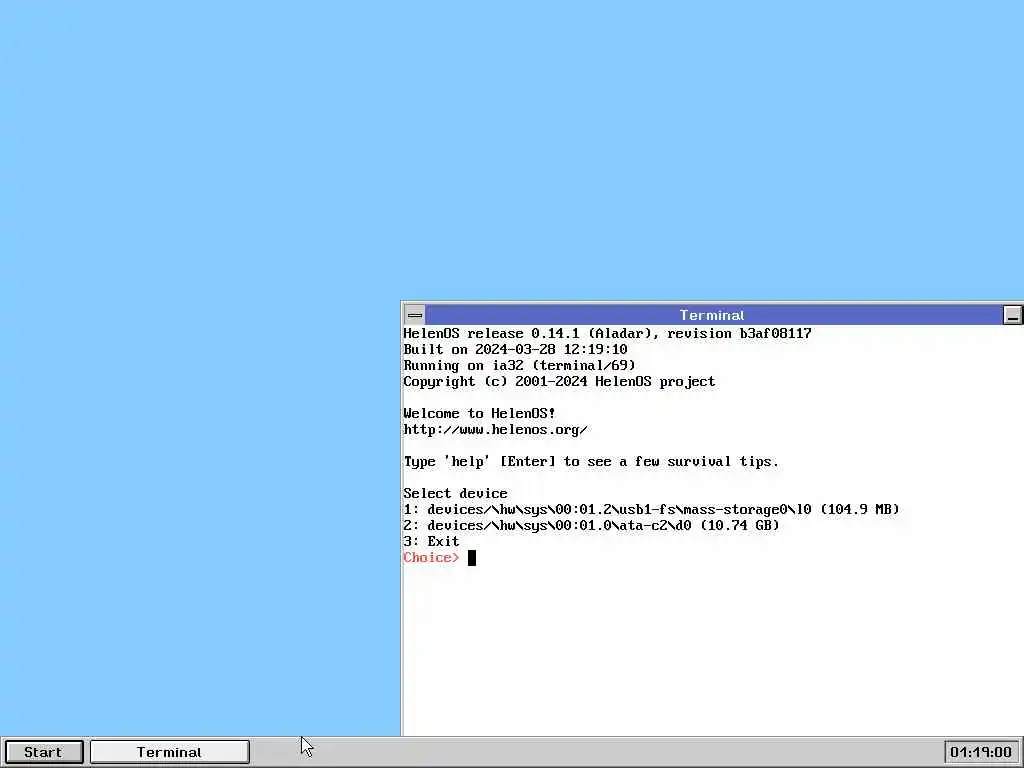Click the 'Built on 2024-03-28' line

(x=515, y=349)
